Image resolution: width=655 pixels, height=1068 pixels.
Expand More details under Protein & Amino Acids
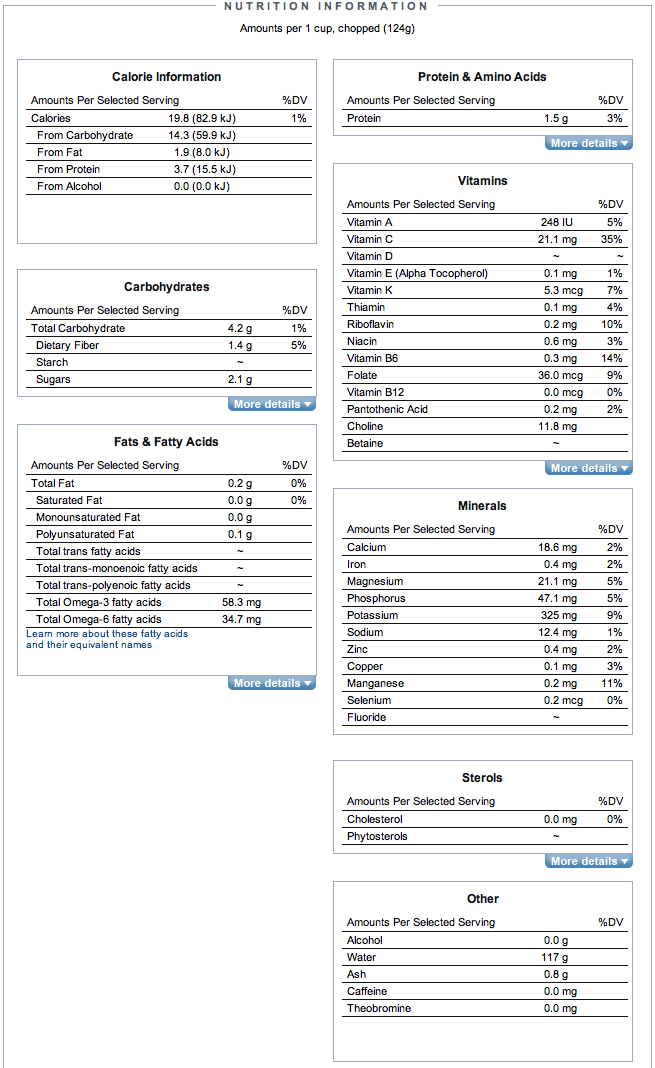point(588,143)
